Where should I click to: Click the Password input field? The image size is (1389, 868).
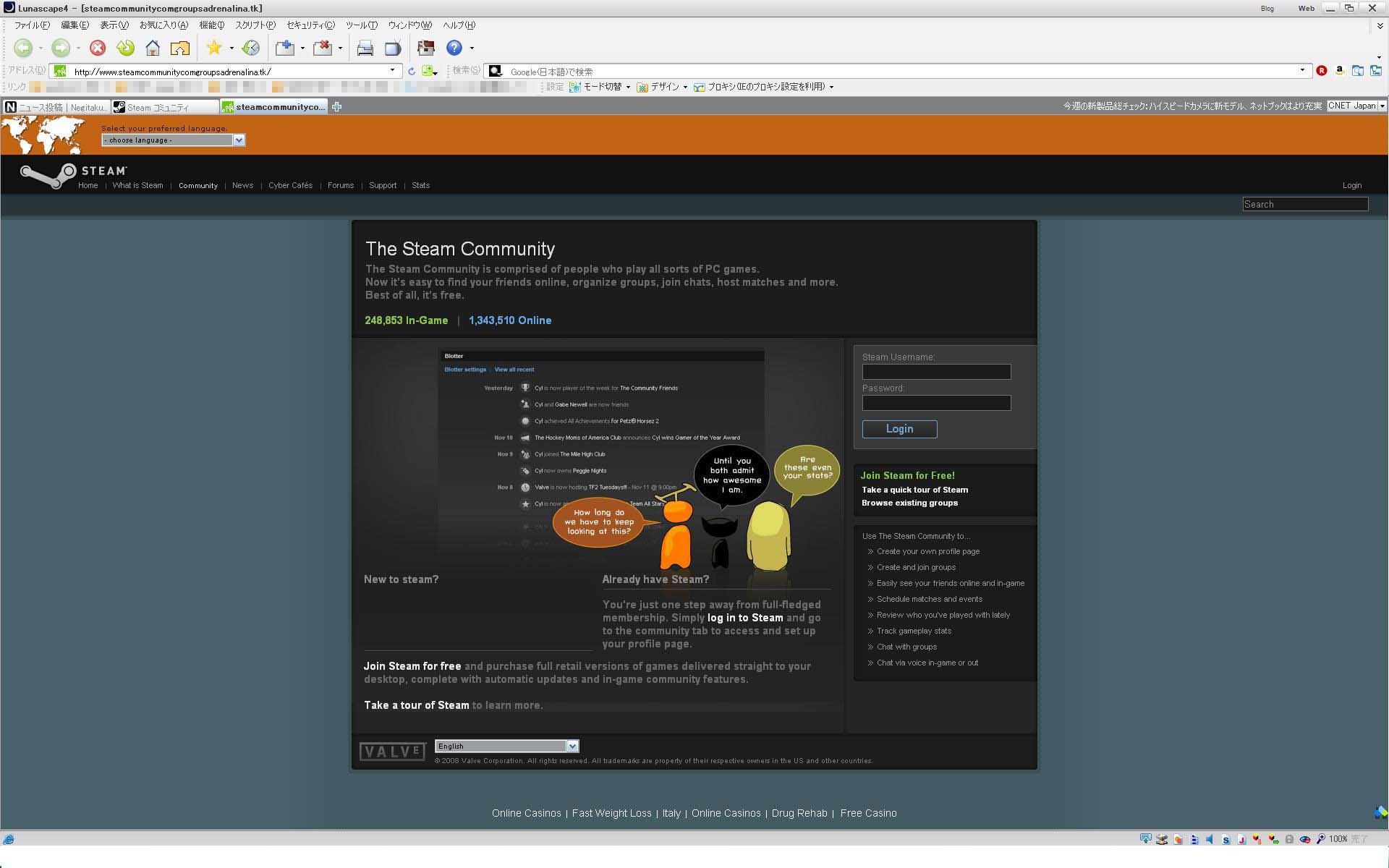tap(936, 403)
